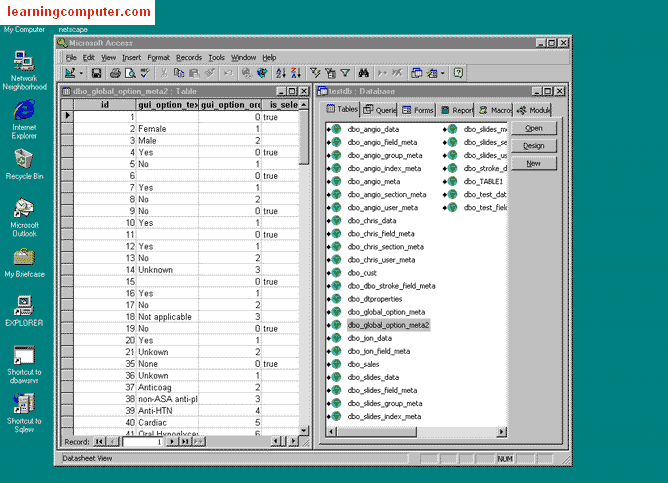Switch to the Reports tab
The height and width of the screenshot is (483, 668).
456,110
